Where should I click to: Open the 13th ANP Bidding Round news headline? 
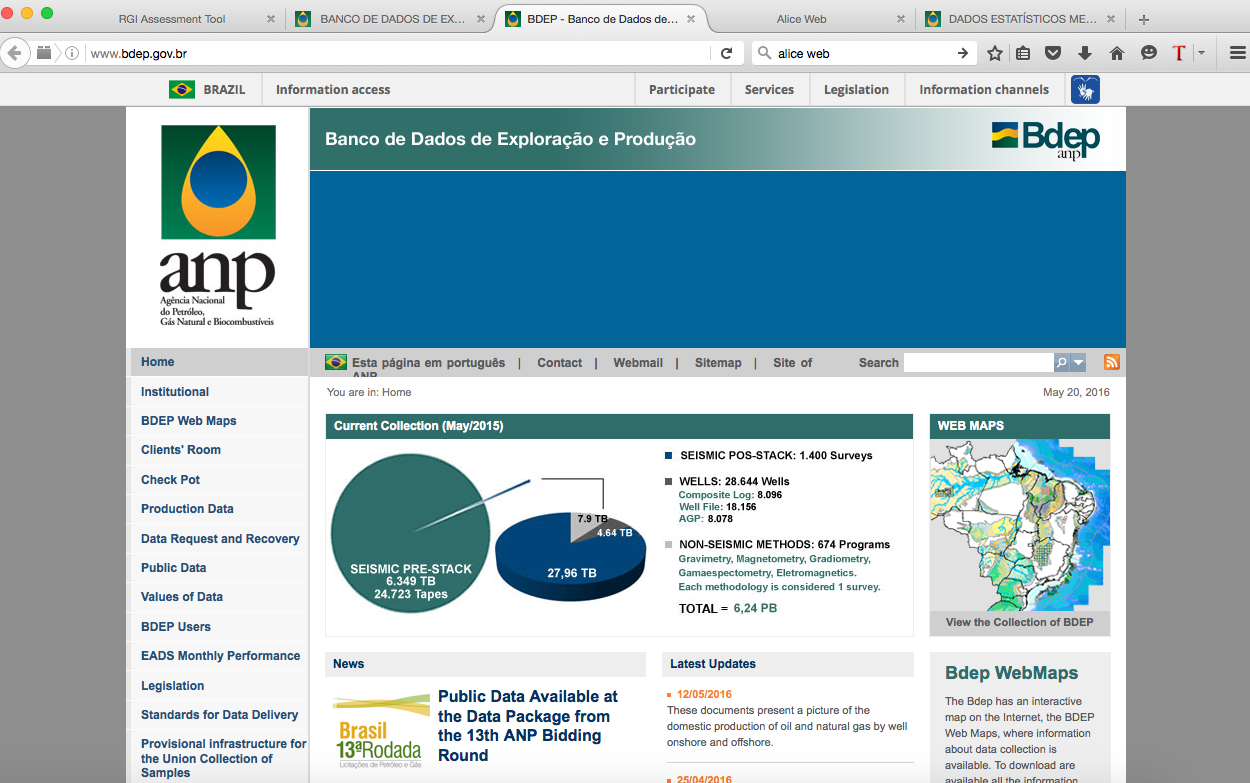click(528, 726)
